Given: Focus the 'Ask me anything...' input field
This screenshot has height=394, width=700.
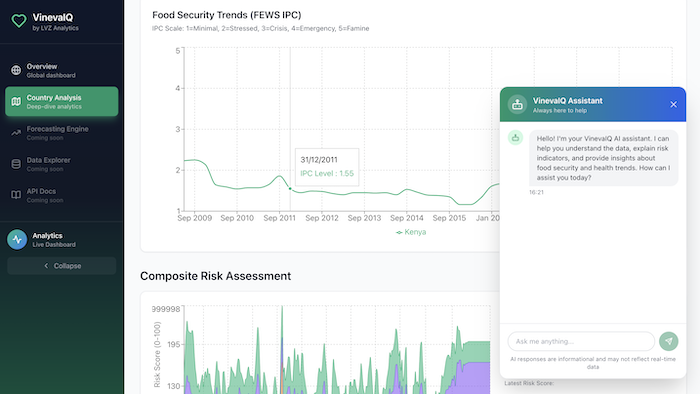Looking at the screenshot, I should tap(581, 341).
